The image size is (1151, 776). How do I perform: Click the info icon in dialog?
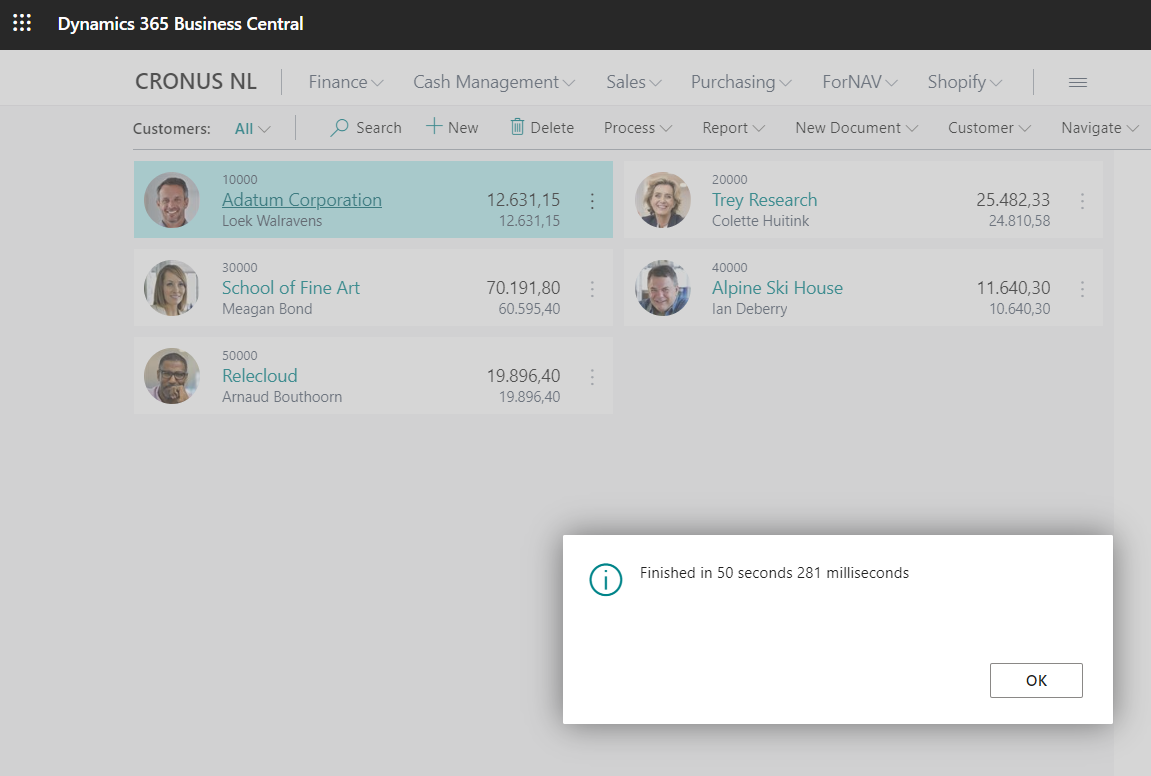pos(605,579)
